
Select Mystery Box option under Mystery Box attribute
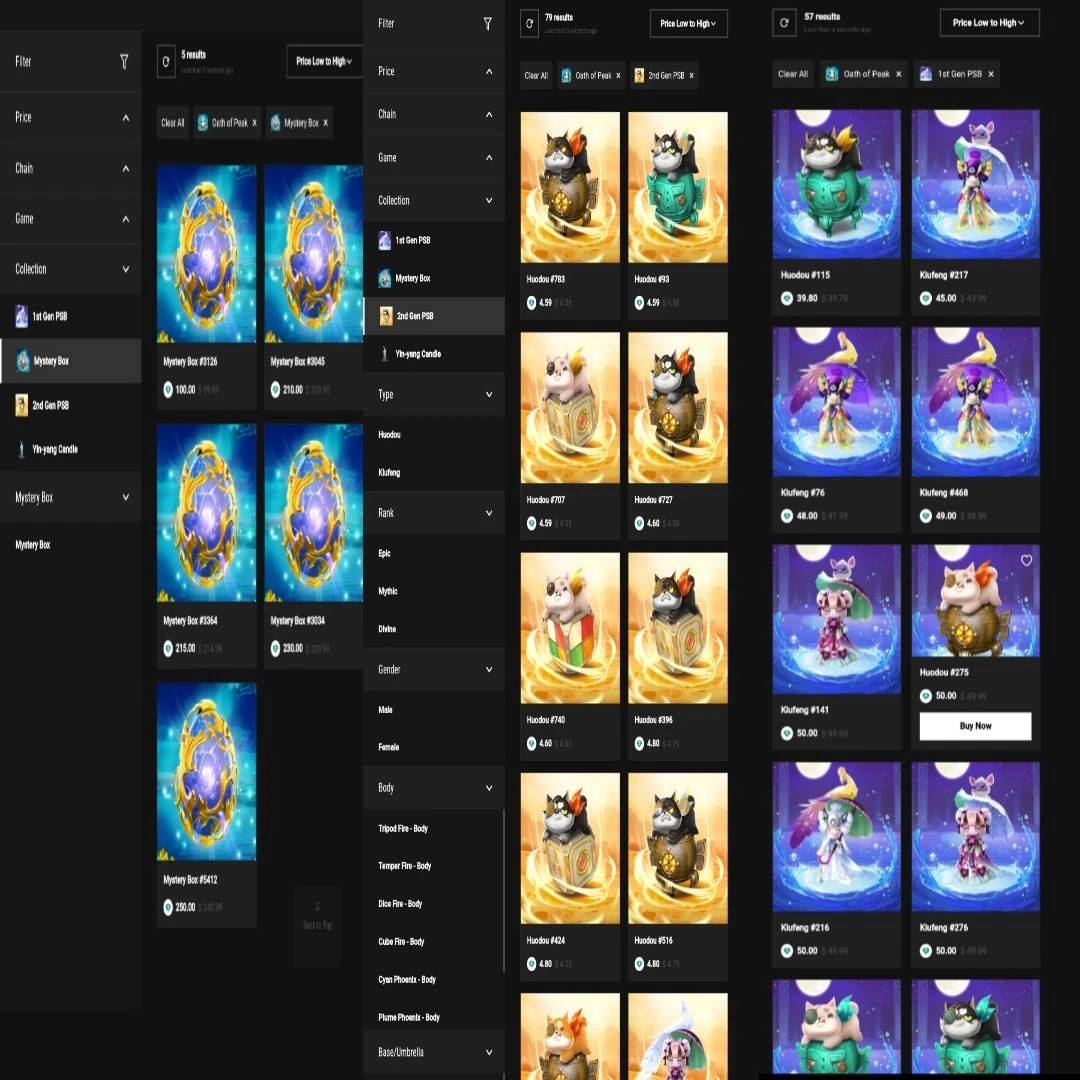pyautogui.click(x=33, y=545)
